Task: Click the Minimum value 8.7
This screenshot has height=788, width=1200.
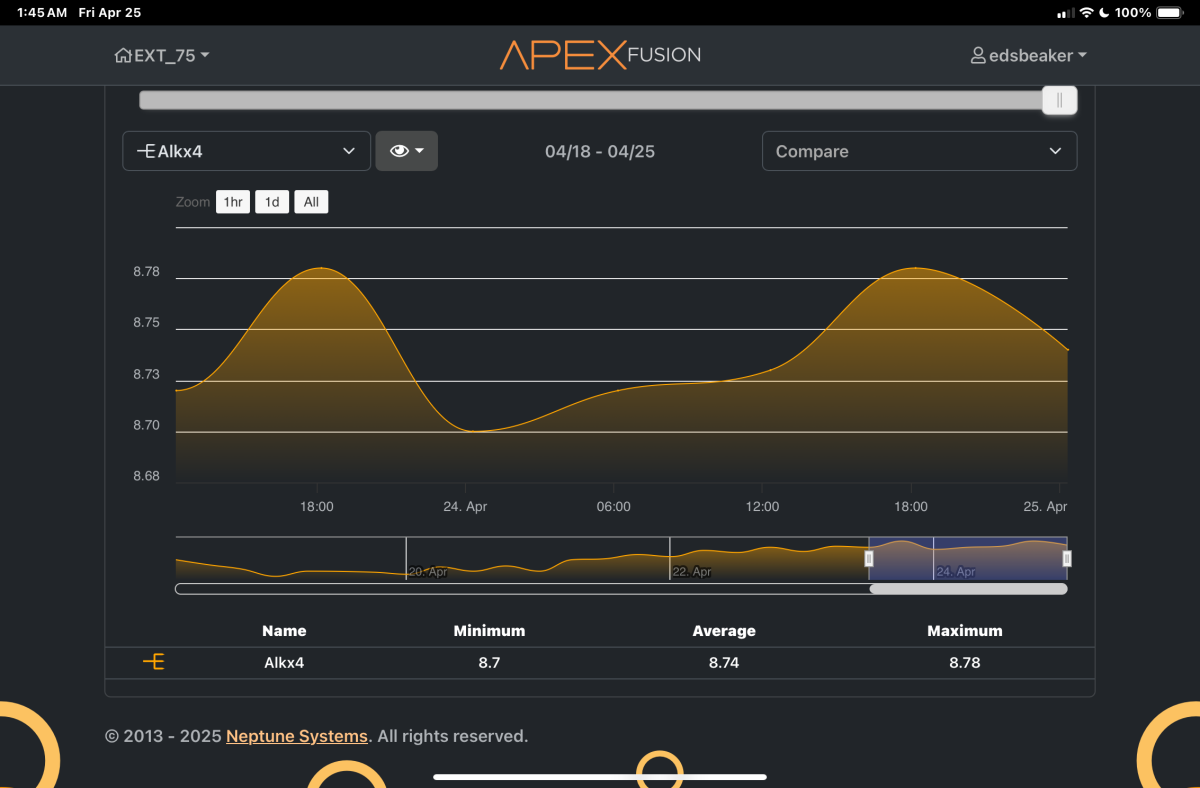Action: pyautogui.click(x=489, y=662)
